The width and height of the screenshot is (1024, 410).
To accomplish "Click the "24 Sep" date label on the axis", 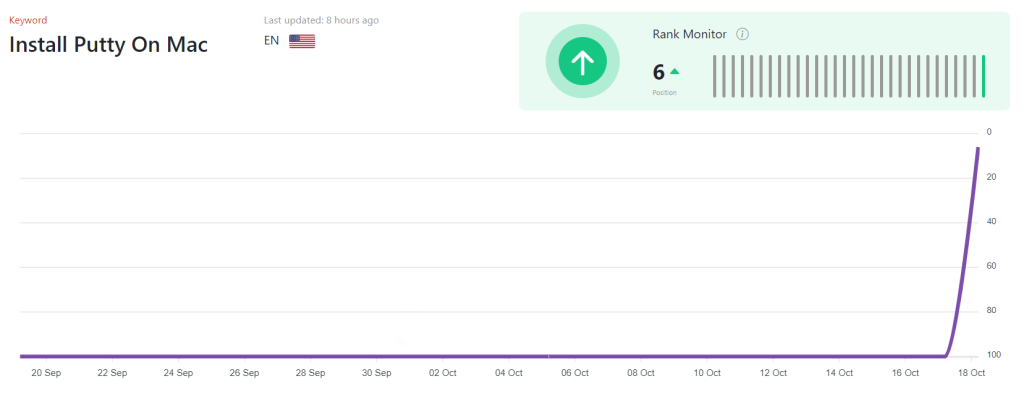I will 178,373.
